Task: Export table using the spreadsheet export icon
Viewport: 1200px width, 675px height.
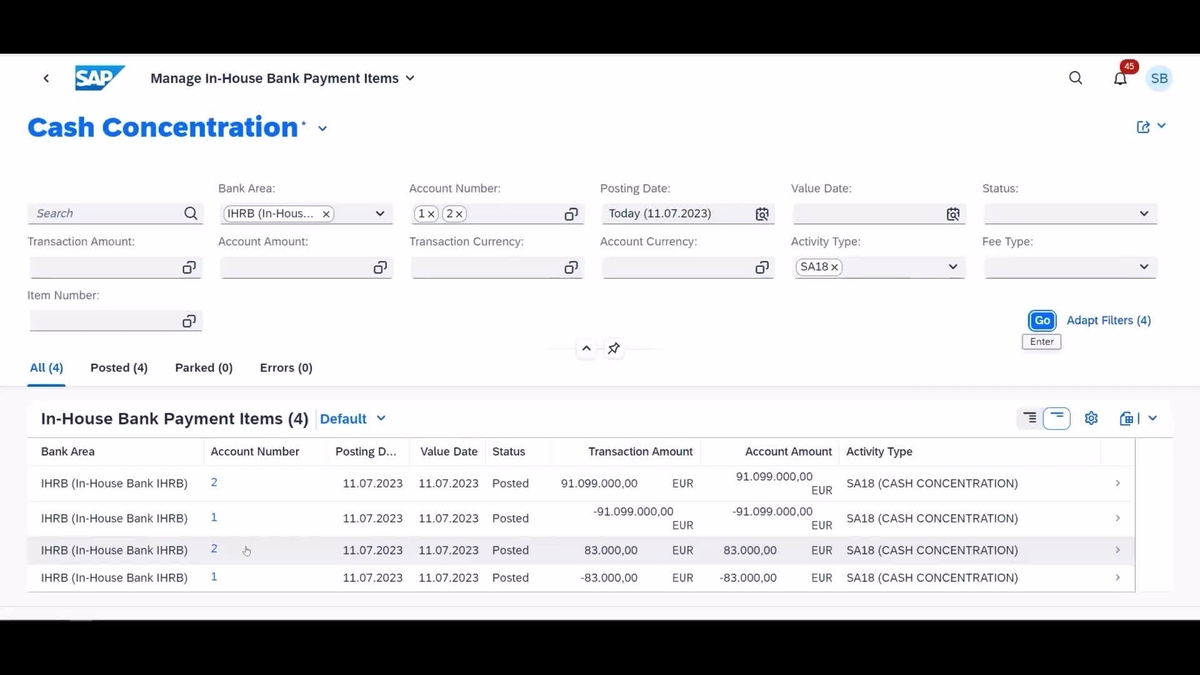Action: click(x=1129, y=418)
